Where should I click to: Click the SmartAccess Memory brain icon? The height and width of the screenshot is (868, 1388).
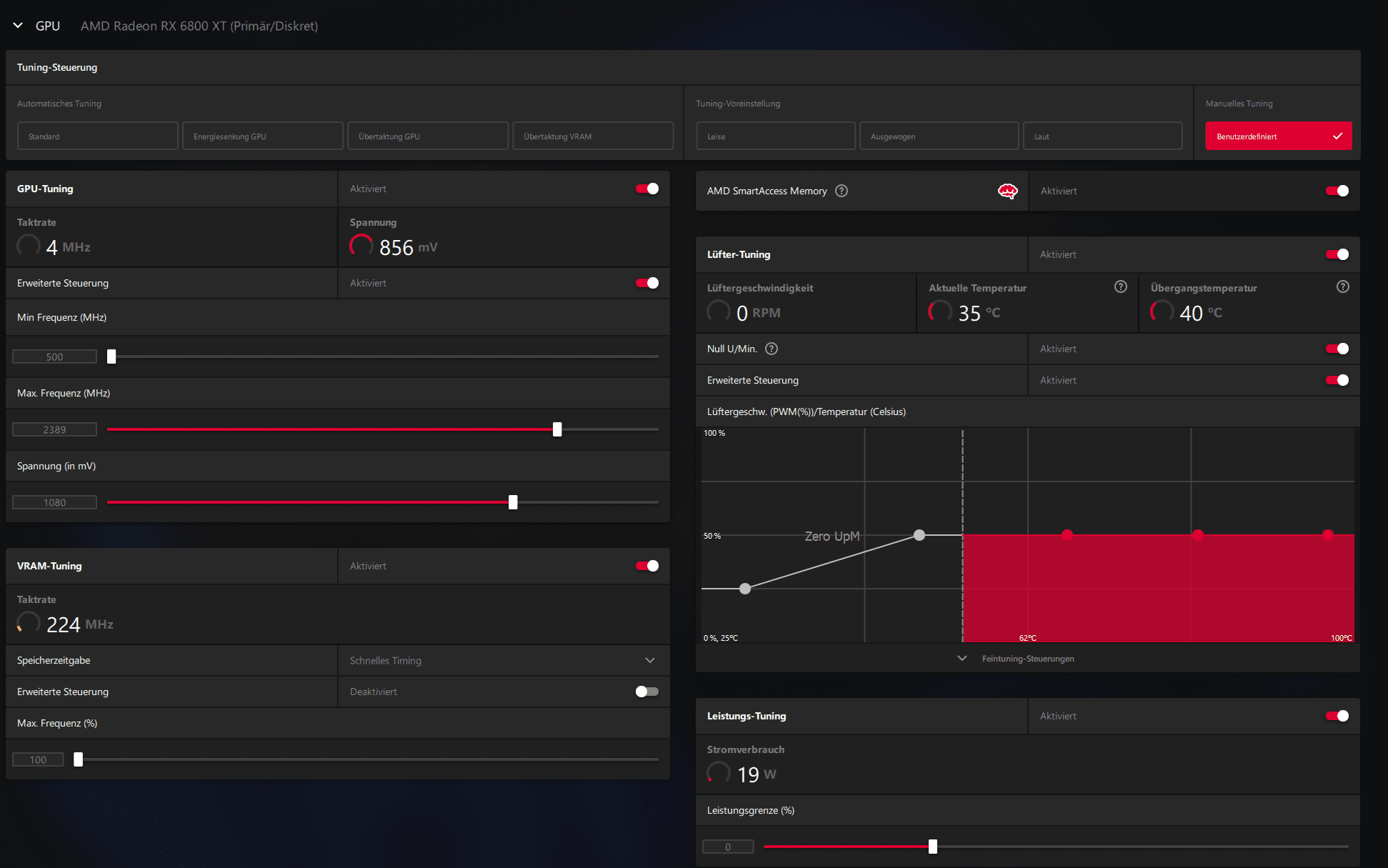point(1008,191)
